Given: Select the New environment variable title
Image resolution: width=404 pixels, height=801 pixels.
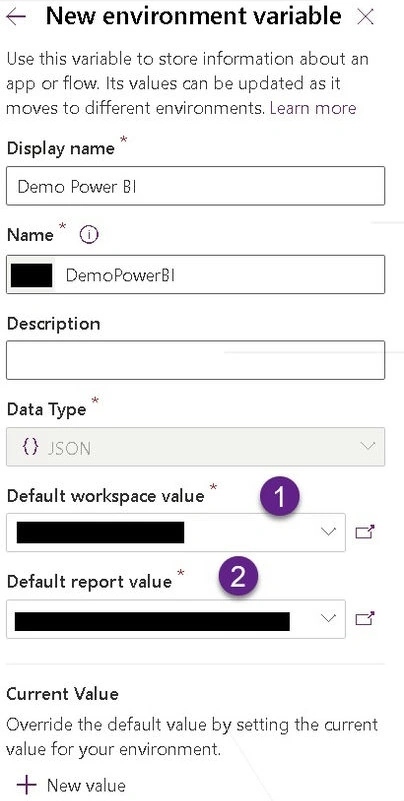Looking at the screenshot, I should 193,16.
